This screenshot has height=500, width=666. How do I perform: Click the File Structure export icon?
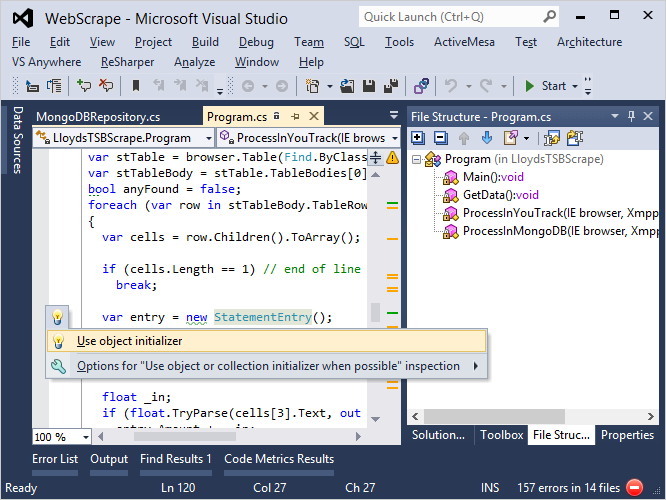(510, 138)
